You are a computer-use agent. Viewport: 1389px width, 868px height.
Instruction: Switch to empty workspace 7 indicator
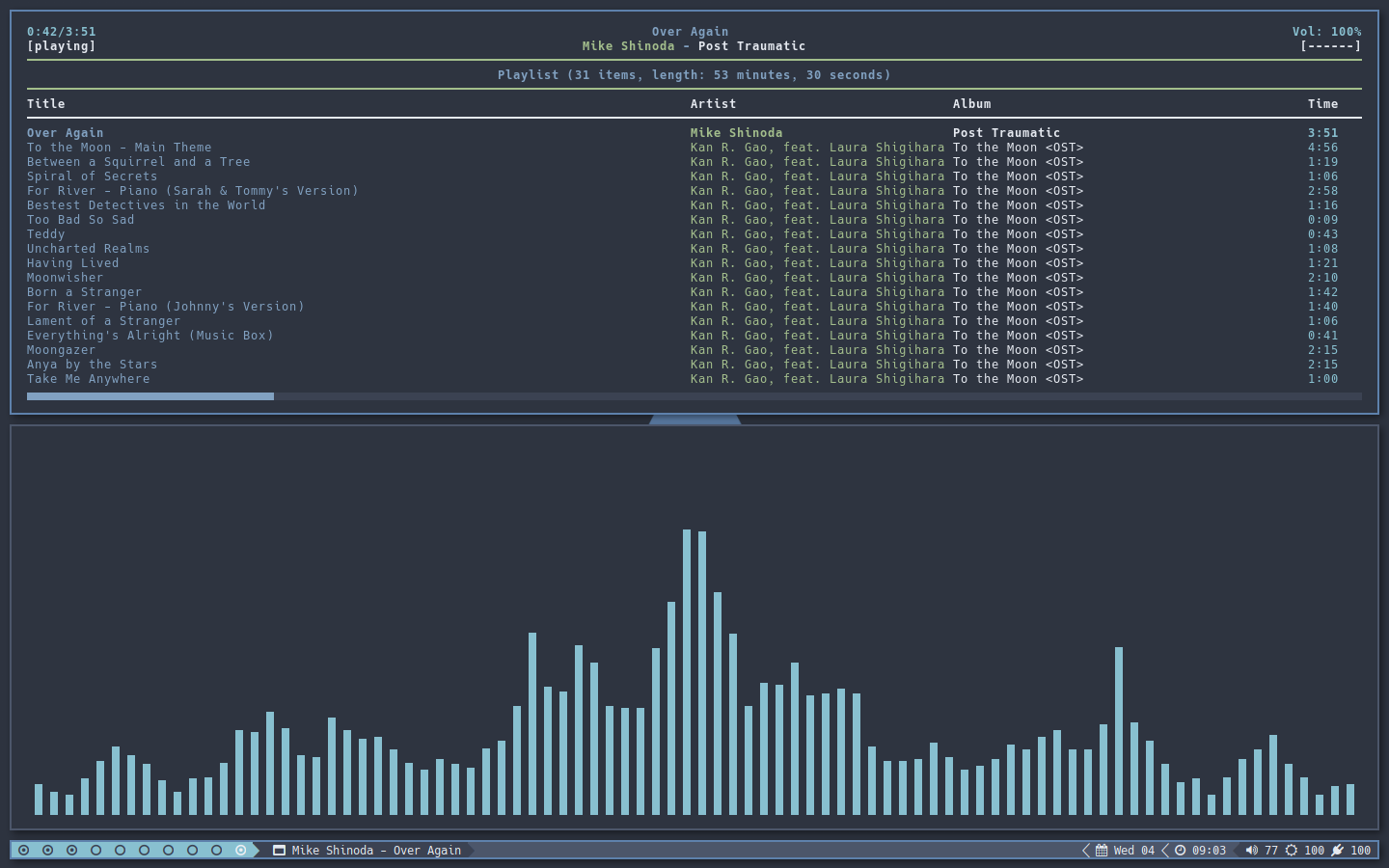[169, 851]
